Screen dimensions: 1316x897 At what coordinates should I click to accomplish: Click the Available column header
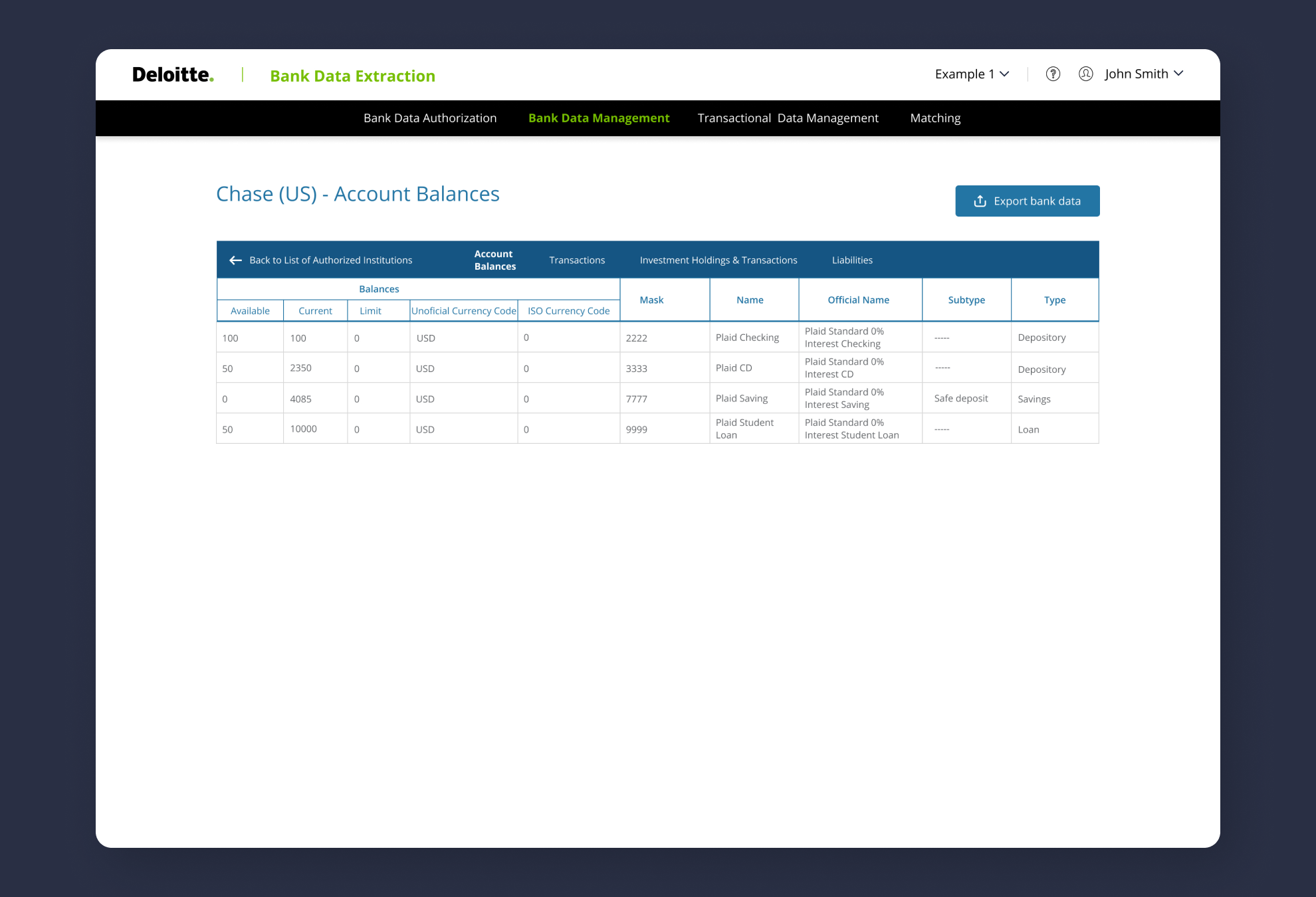(250, 311)
